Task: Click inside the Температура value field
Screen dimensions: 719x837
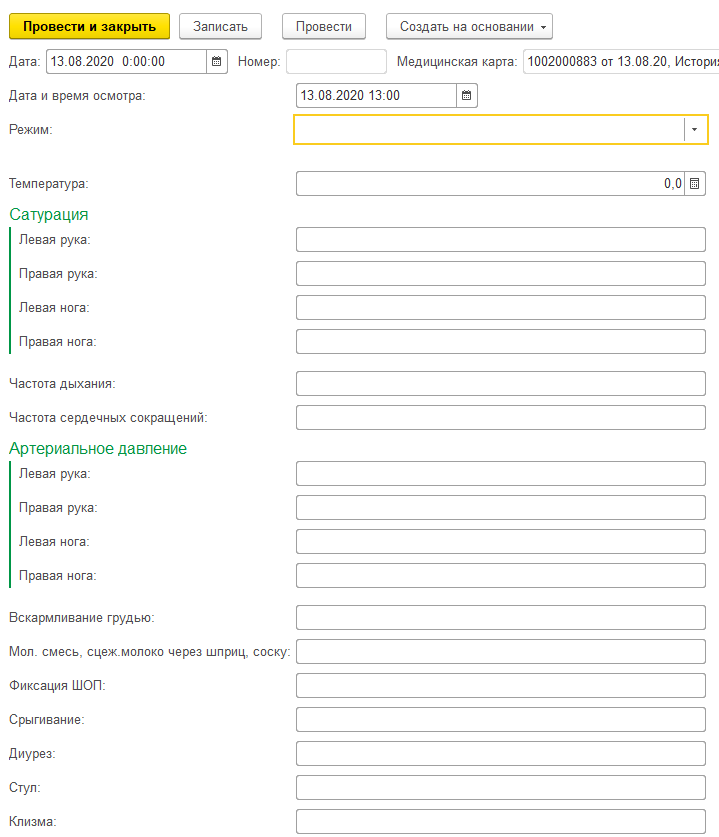Action: 490,184
